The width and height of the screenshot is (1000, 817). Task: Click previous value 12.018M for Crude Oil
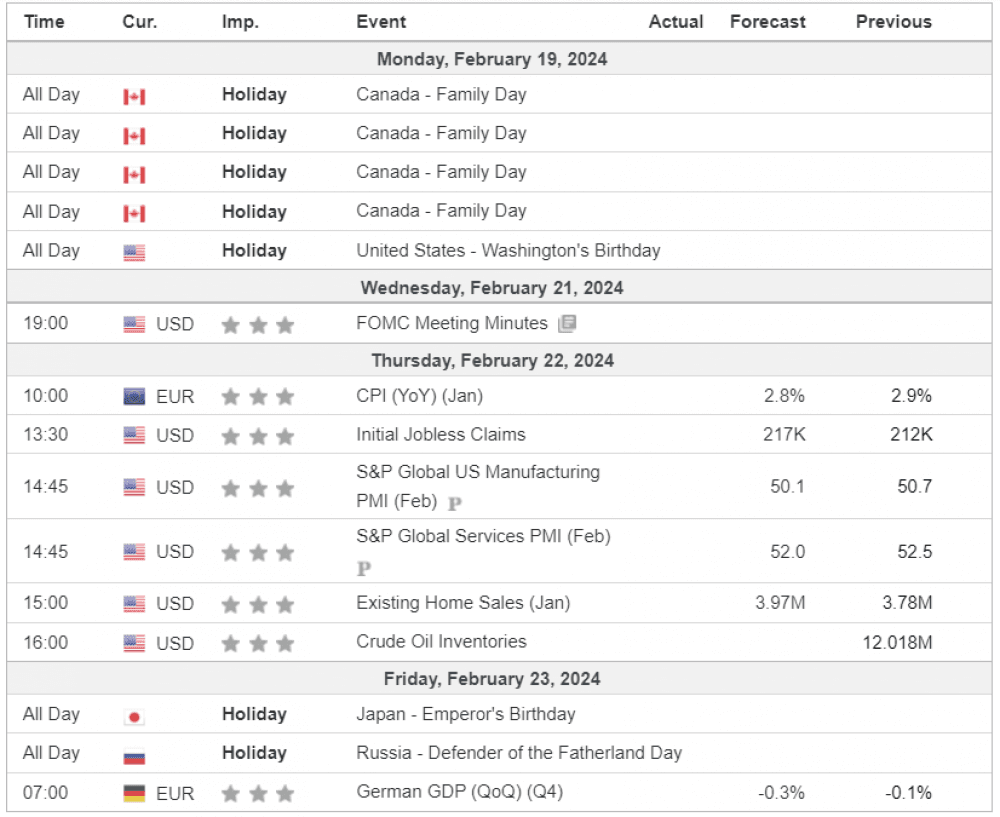[x=897, y=642]
